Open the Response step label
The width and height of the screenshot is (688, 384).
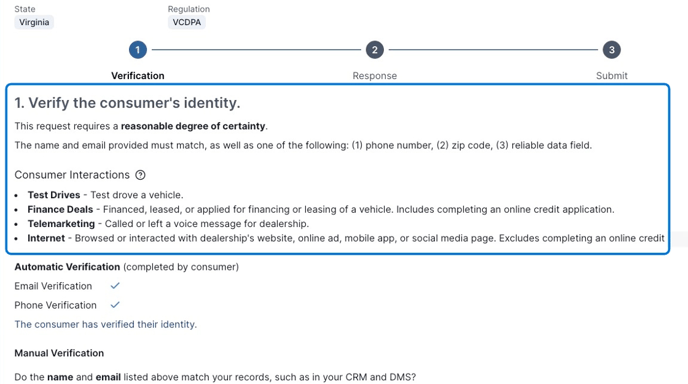pyautogui.click(x=375, y=75)
